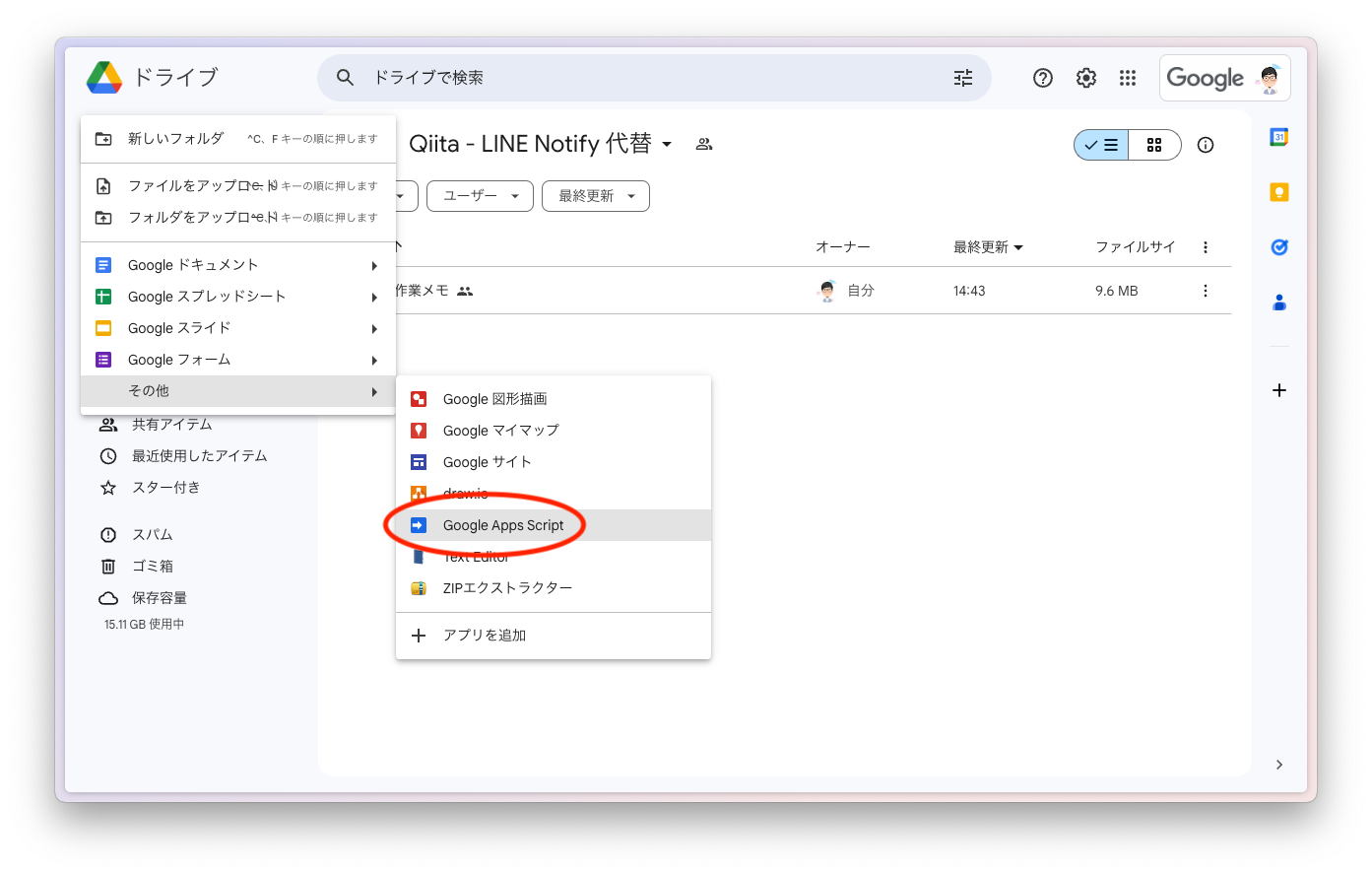Open the details info panel icon
Screen dimensions: 1372x875
1205,144
